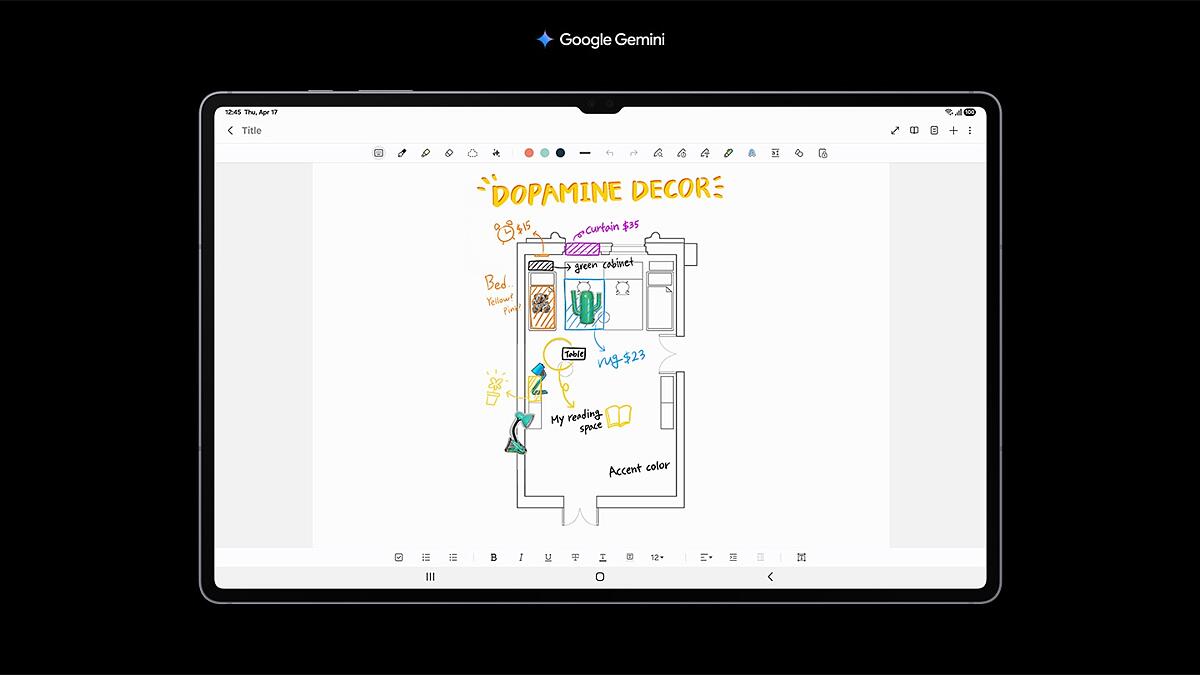Viewport: 1200px width, 675px height.
Task: Toggle underline text formatting
Action: (x=548, y=557)
